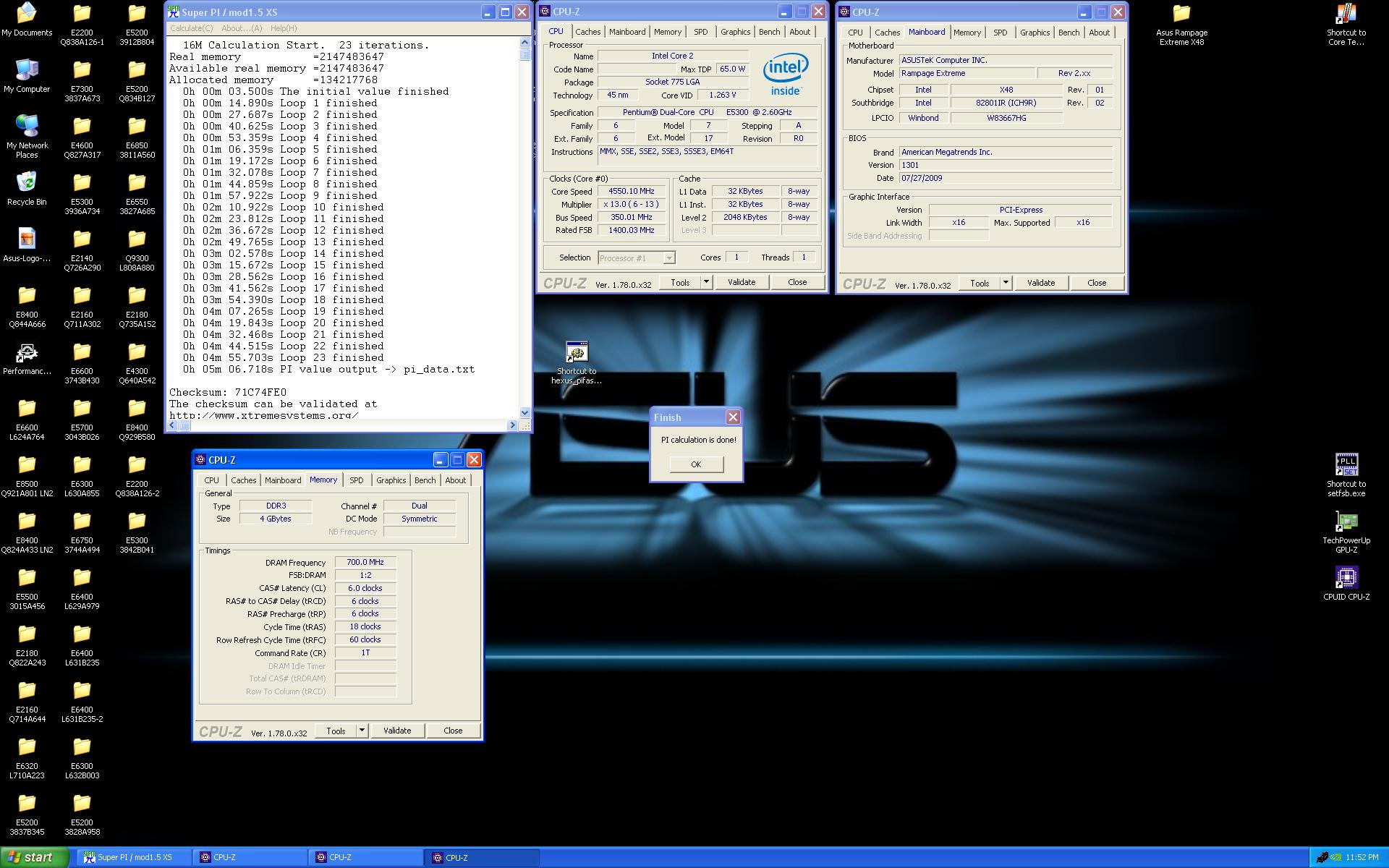The height and width of the screenshot is (868, 1389).
Task: Switch to Graphics tab in CPU-Z Memory window
Action: 391,480
